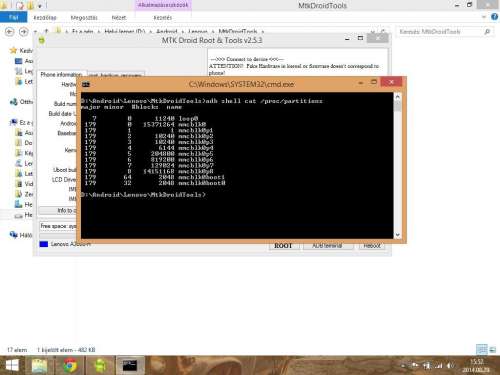Click Properties icon in quick access toolbar
This screenshot has height=375, width=500.
click(x=20, y=5)
